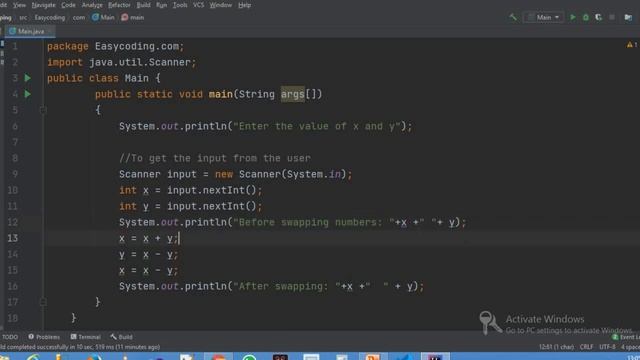The height and width of the screenshot is (360, 640).
Task: Open the TODO tool window
Action: coord(10,337)
